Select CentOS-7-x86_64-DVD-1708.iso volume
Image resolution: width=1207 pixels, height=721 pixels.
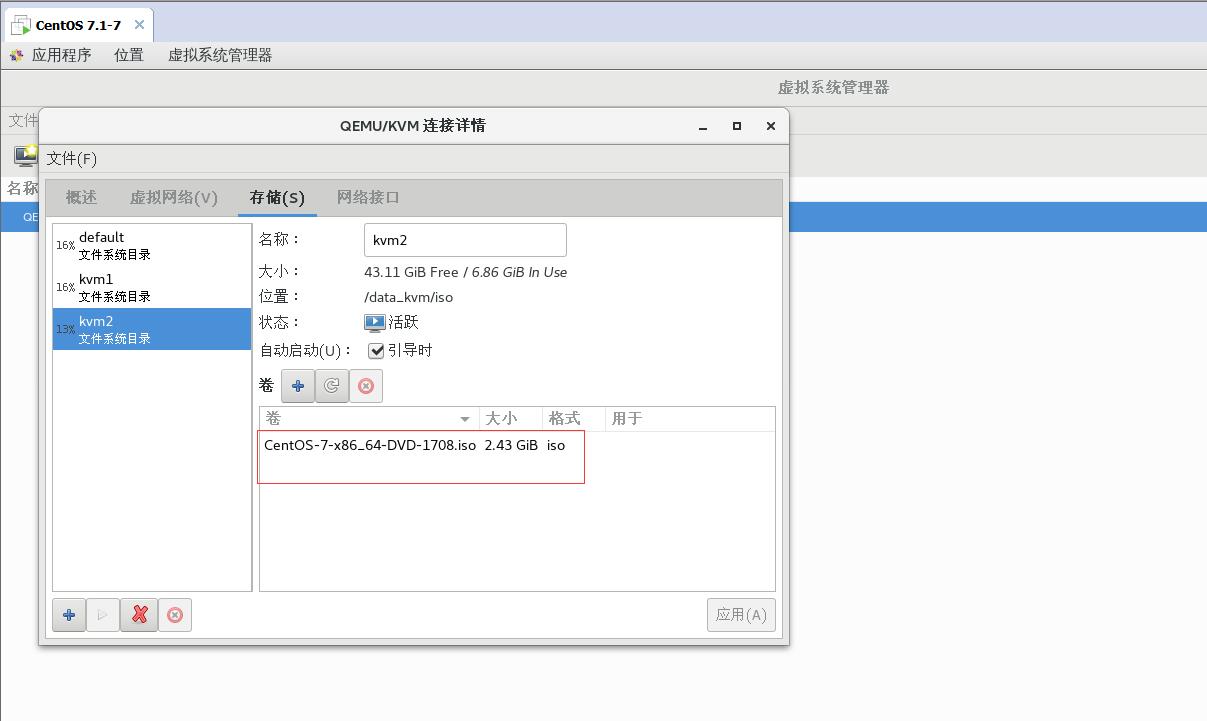[x=370, y=445]
